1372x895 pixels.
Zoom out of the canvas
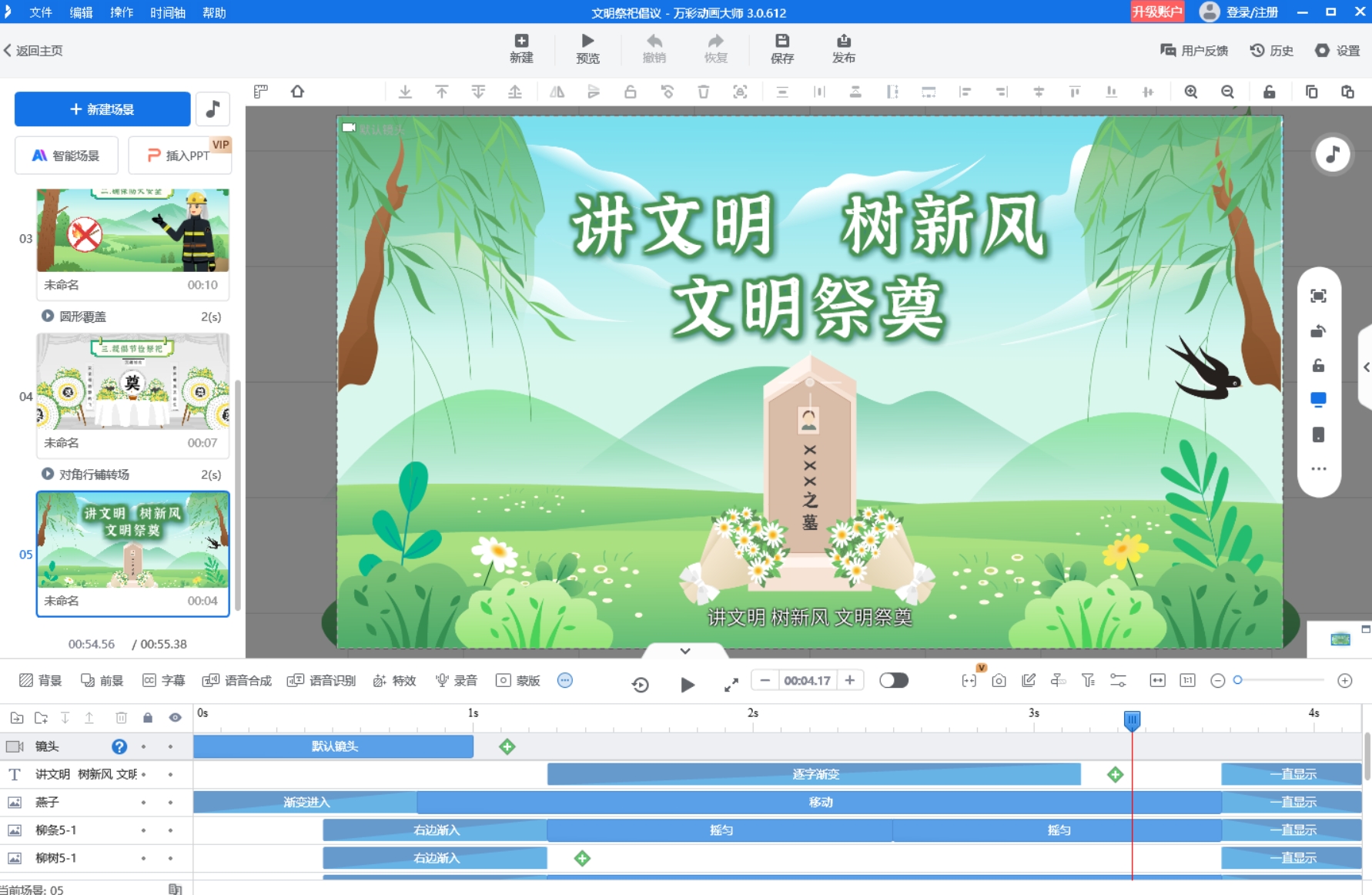pos(1228,92)
